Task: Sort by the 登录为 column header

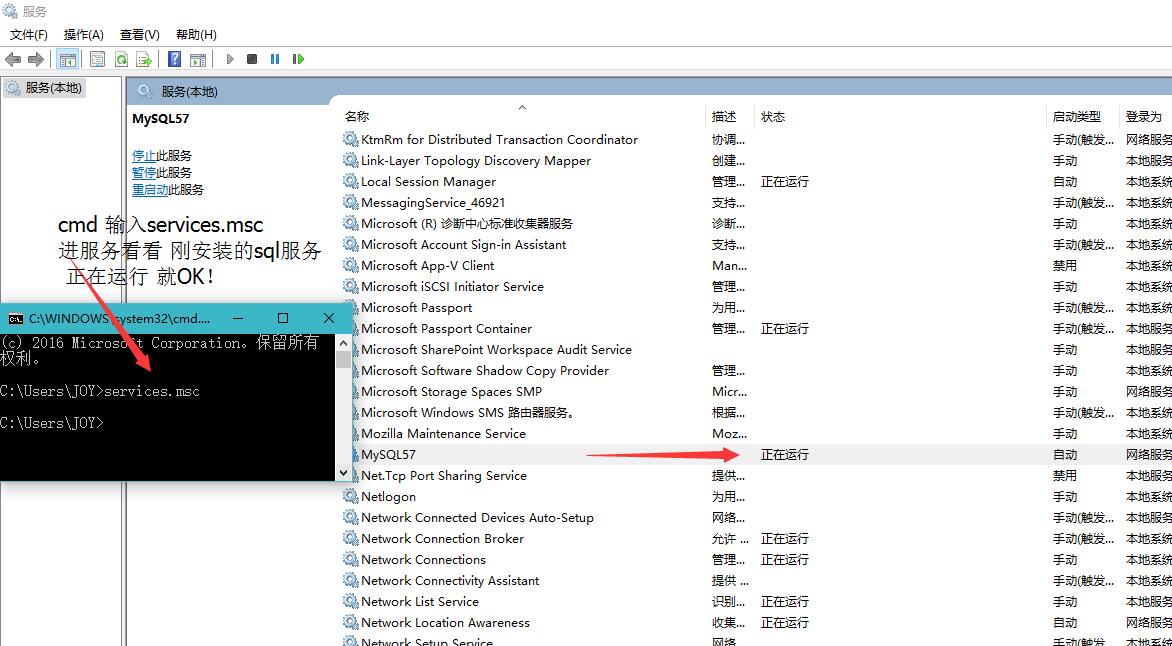Action: click(x=1144, y=117)
